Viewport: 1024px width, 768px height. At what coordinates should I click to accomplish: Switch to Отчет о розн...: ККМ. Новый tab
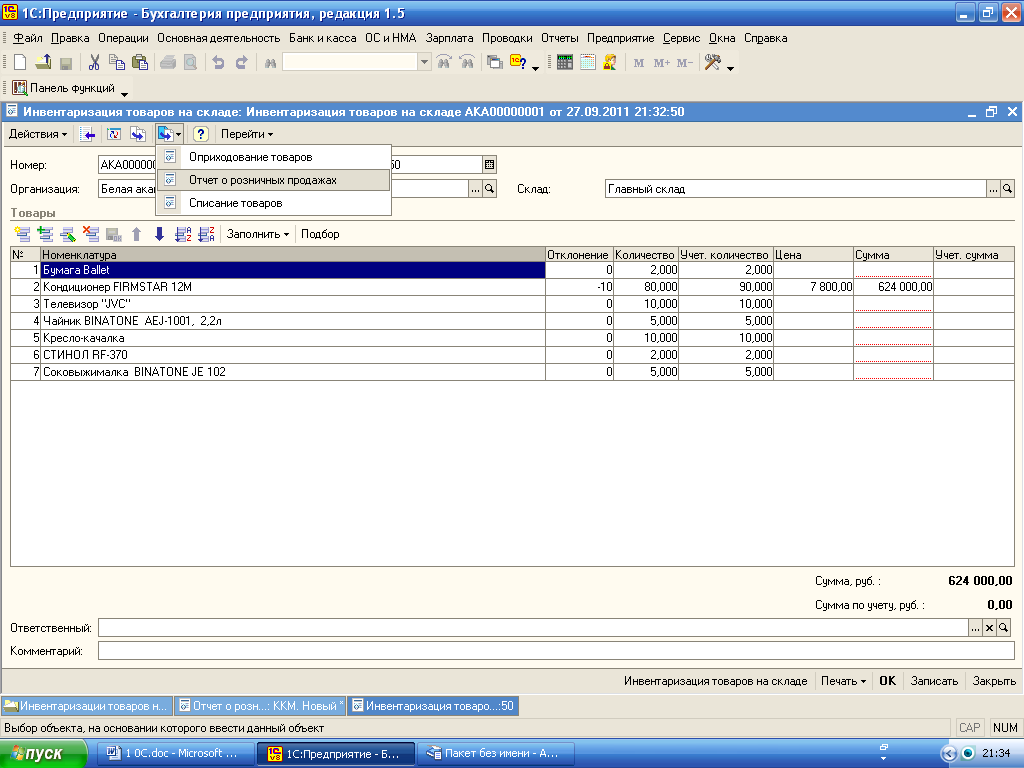(261, 706)
